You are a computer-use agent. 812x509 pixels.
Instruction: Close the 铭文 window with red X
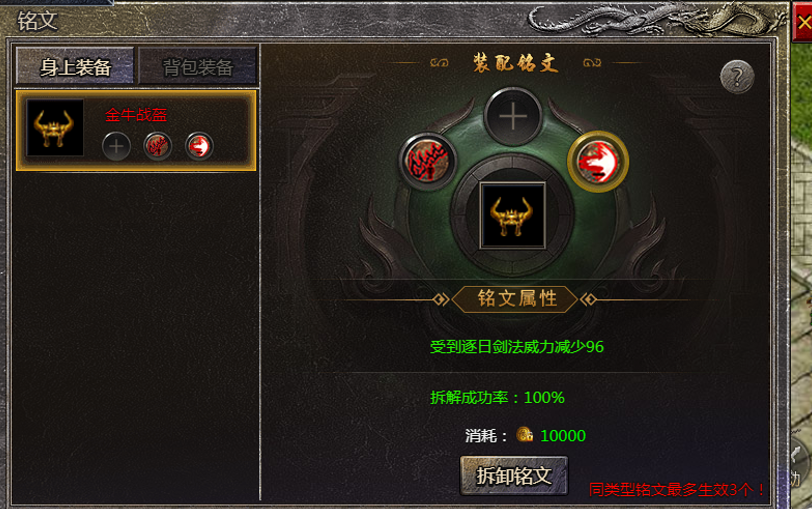804,22
